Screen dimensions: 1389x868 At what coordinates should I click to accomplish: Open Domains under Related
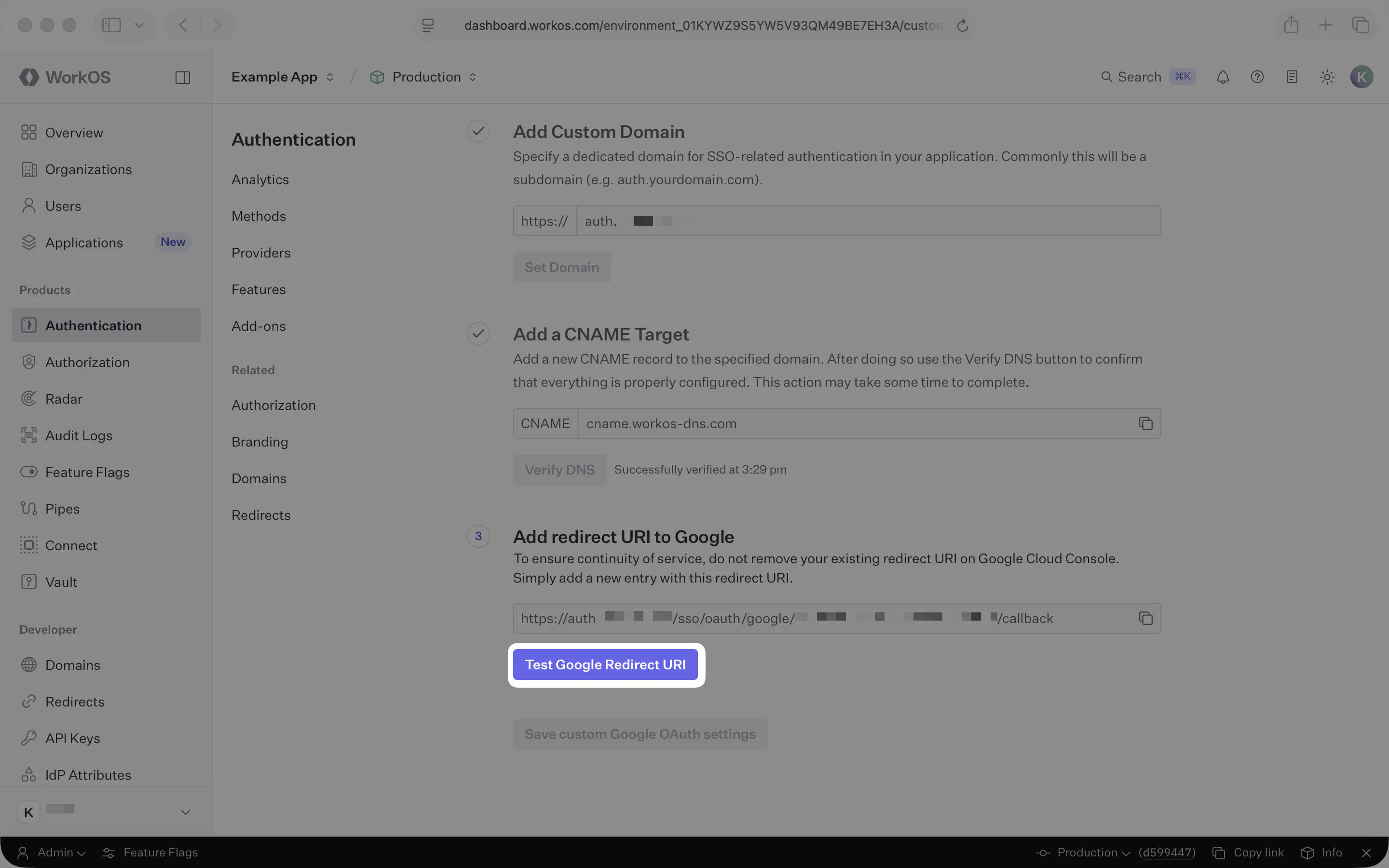[x=259, y=479]
